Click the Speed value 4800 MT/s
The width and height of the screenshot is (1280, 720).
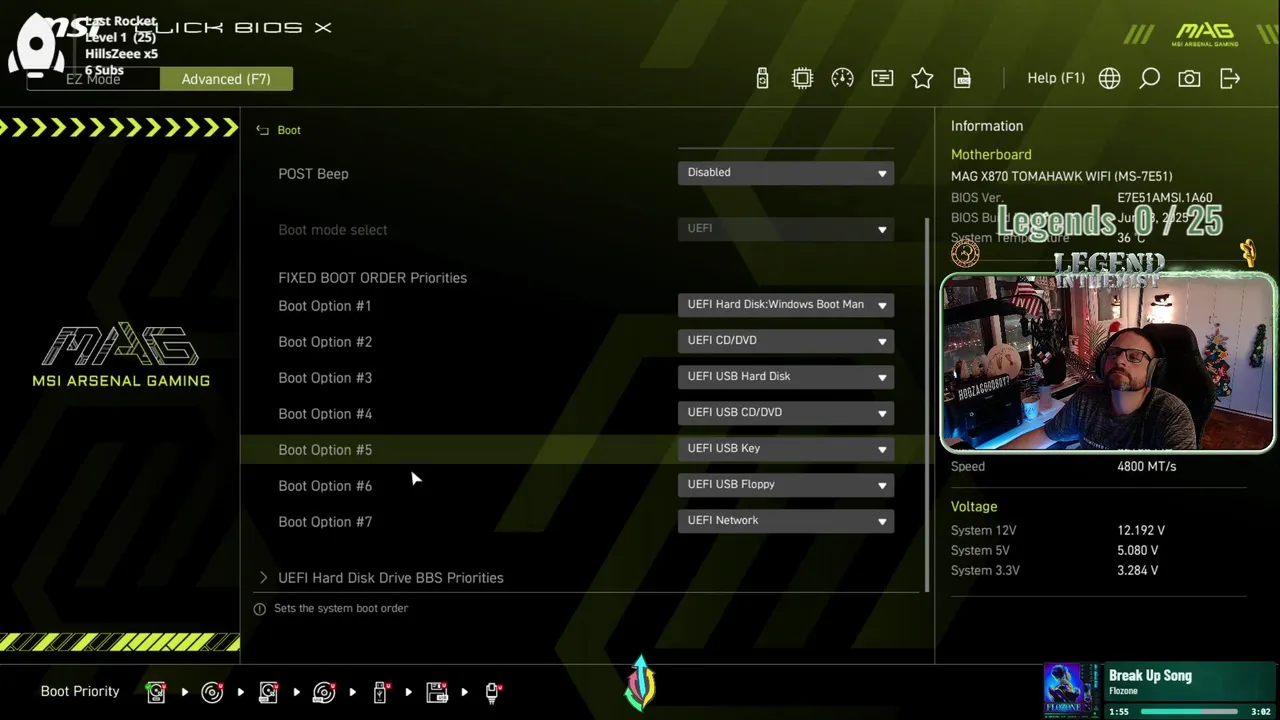click(1146, 466)
